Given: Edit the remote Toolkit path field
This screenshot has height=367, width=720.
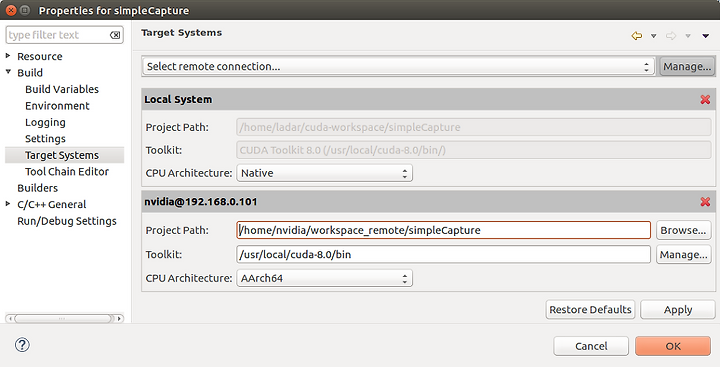Looking at the screenshot, I should click(444, 254).
